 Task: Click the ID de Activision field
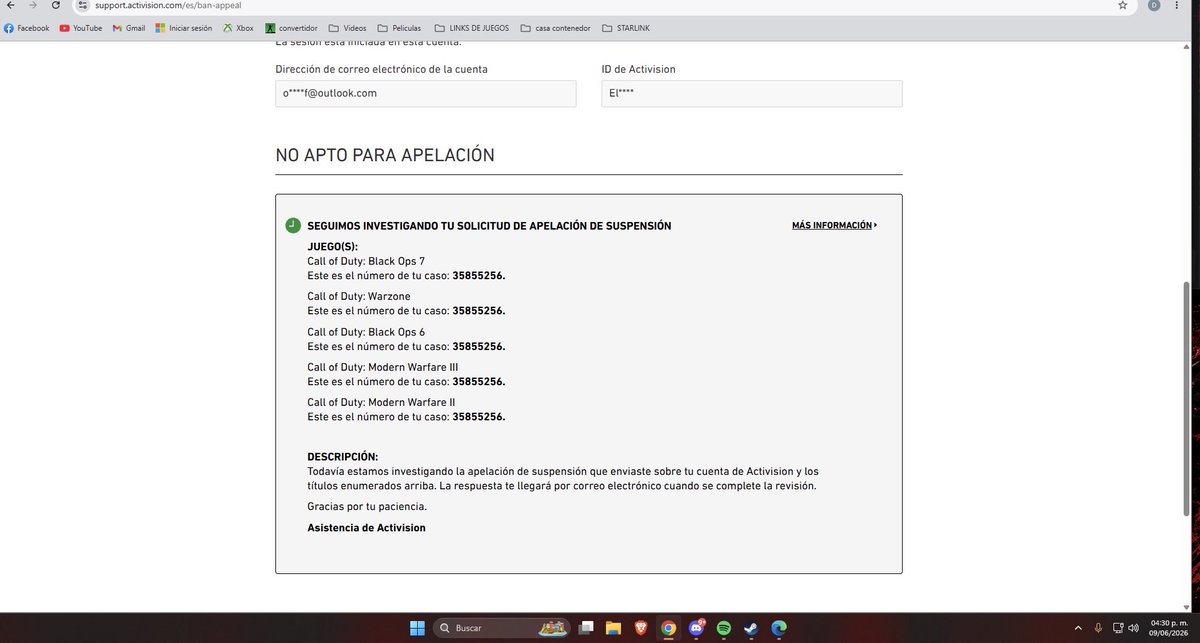(x=752, y=93)
